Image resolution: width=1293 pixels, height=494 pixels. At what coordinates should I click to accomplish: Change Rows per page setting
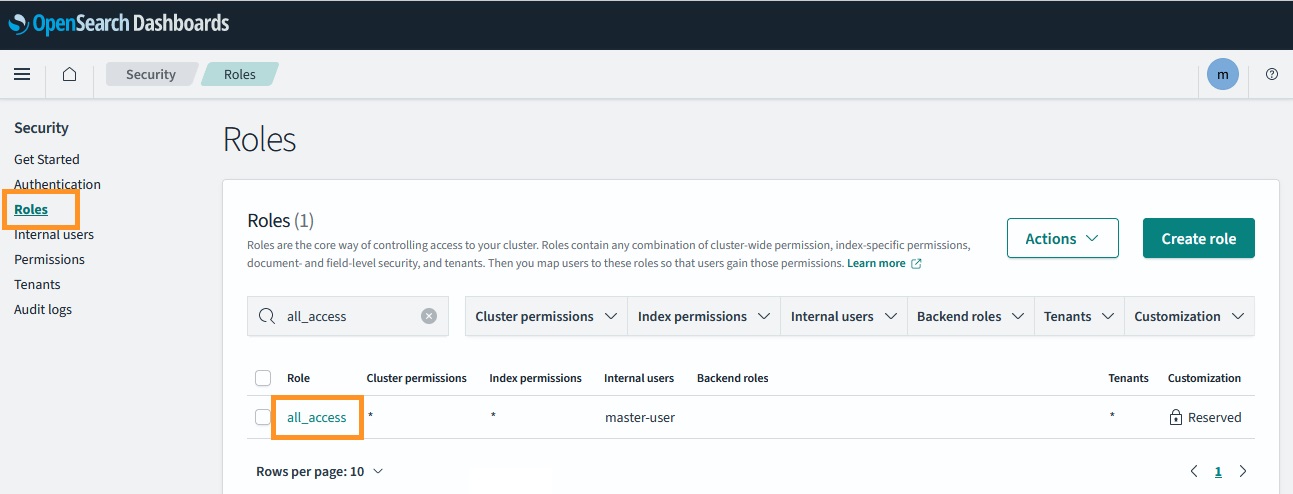click(319, 471)
